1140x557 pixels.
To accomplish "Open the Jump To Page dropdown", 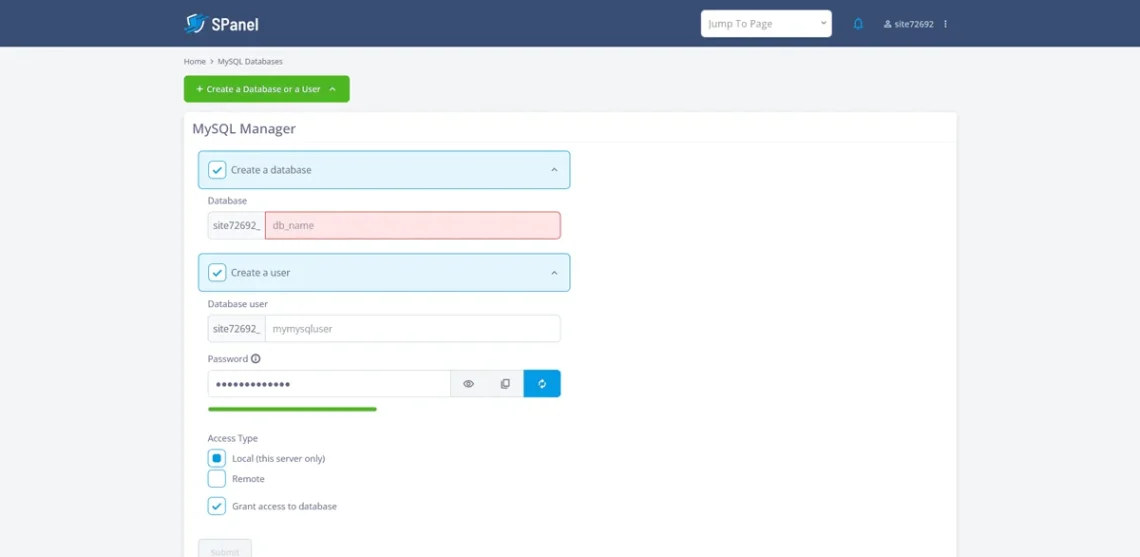I will click(x=766, y=24).
